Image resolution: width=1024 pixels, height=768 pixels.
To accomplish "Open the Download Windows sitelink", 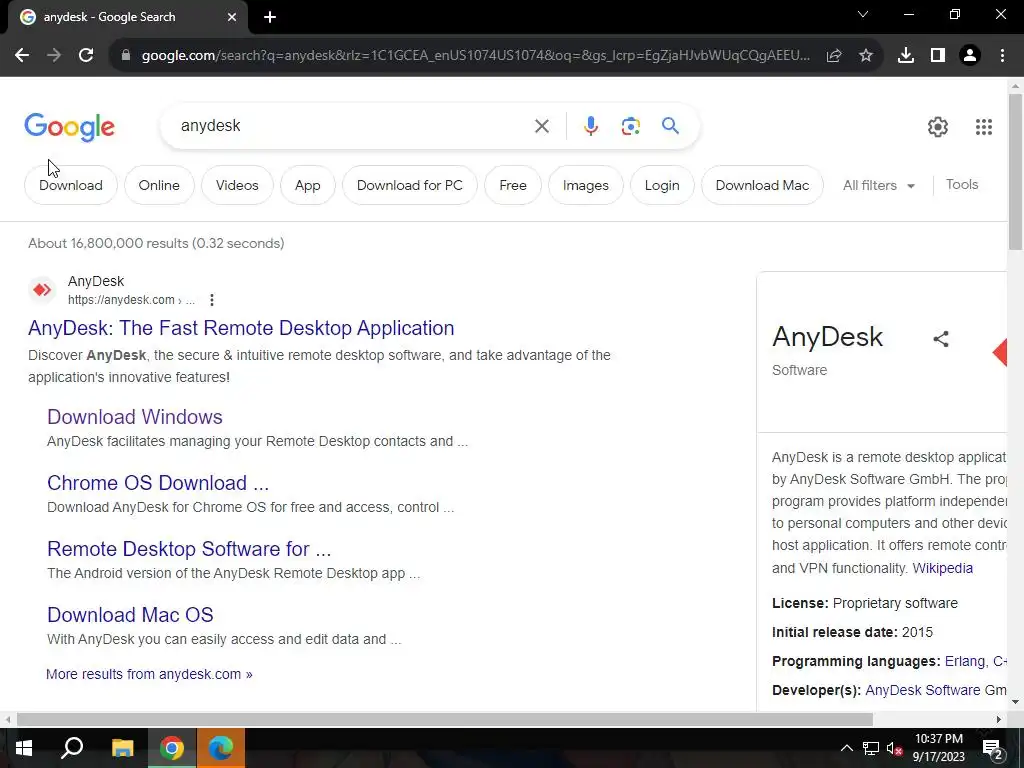I will coord(135,417).
